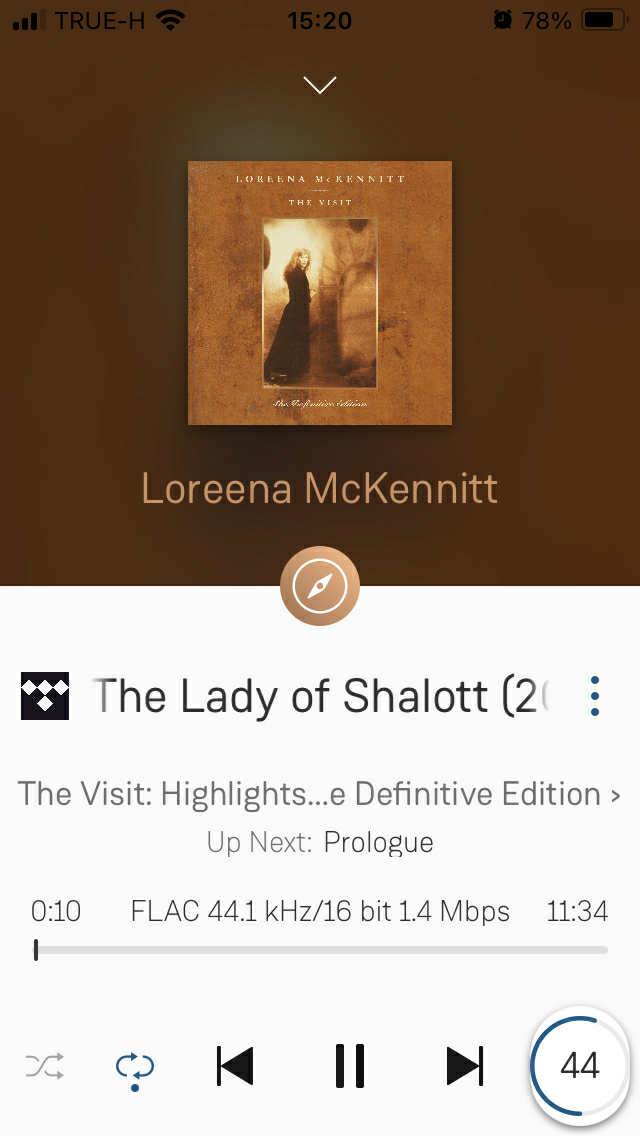The image size is (640, 1136).
Task: Tap the album chevron arrow
Action: (x=615, y=795)
